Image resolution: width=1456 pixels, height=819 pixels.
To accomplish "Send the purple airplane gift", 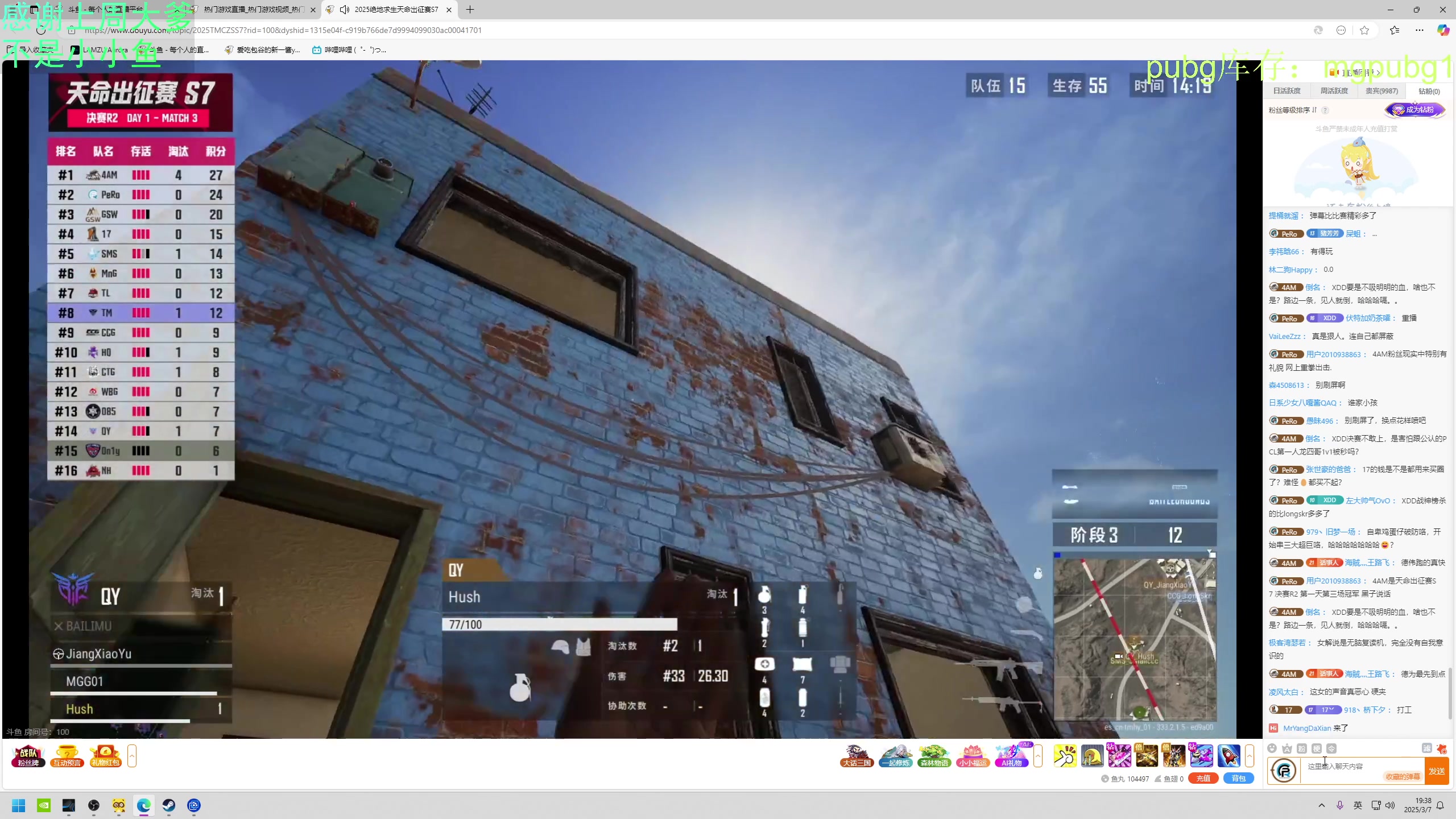I will pos(1201,756).
